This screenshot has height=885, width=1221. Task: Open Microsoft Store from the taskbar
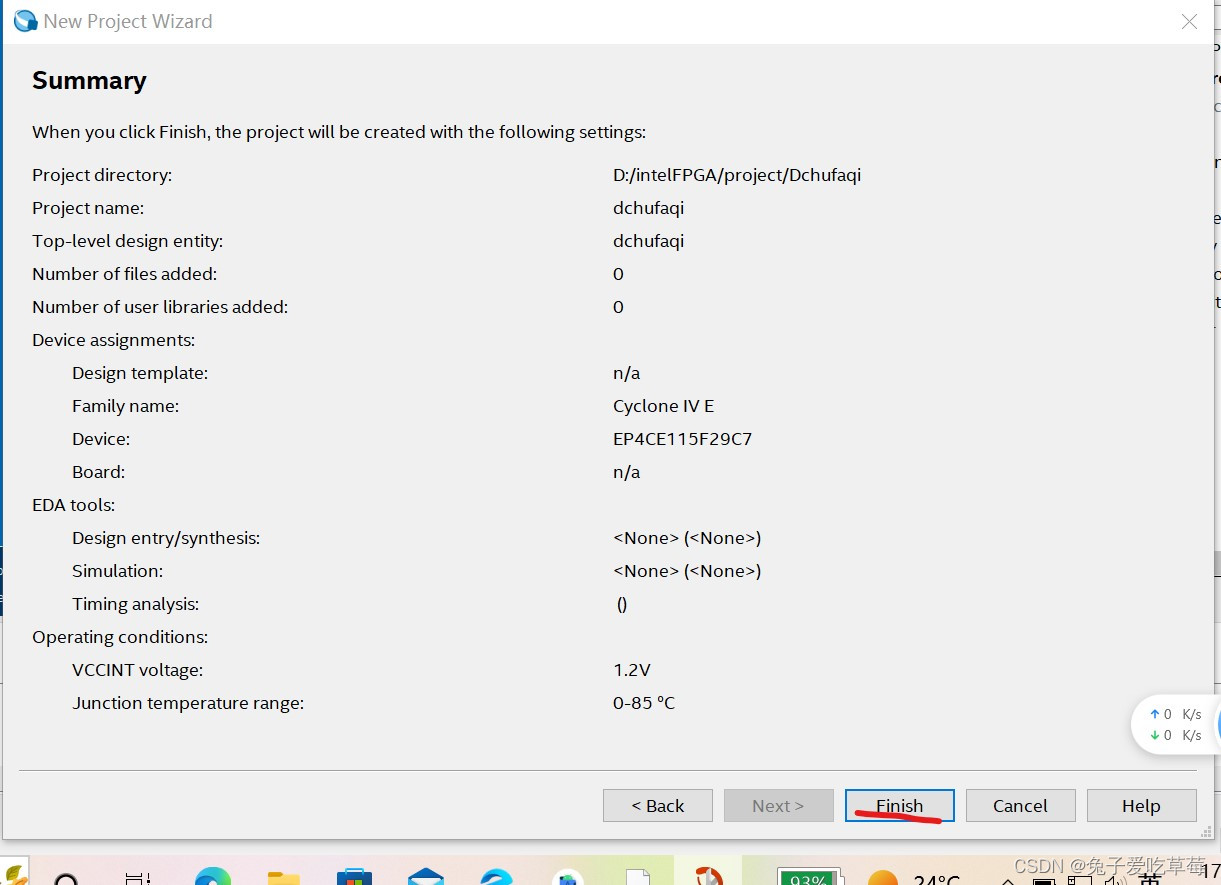[x=354, y=877]
